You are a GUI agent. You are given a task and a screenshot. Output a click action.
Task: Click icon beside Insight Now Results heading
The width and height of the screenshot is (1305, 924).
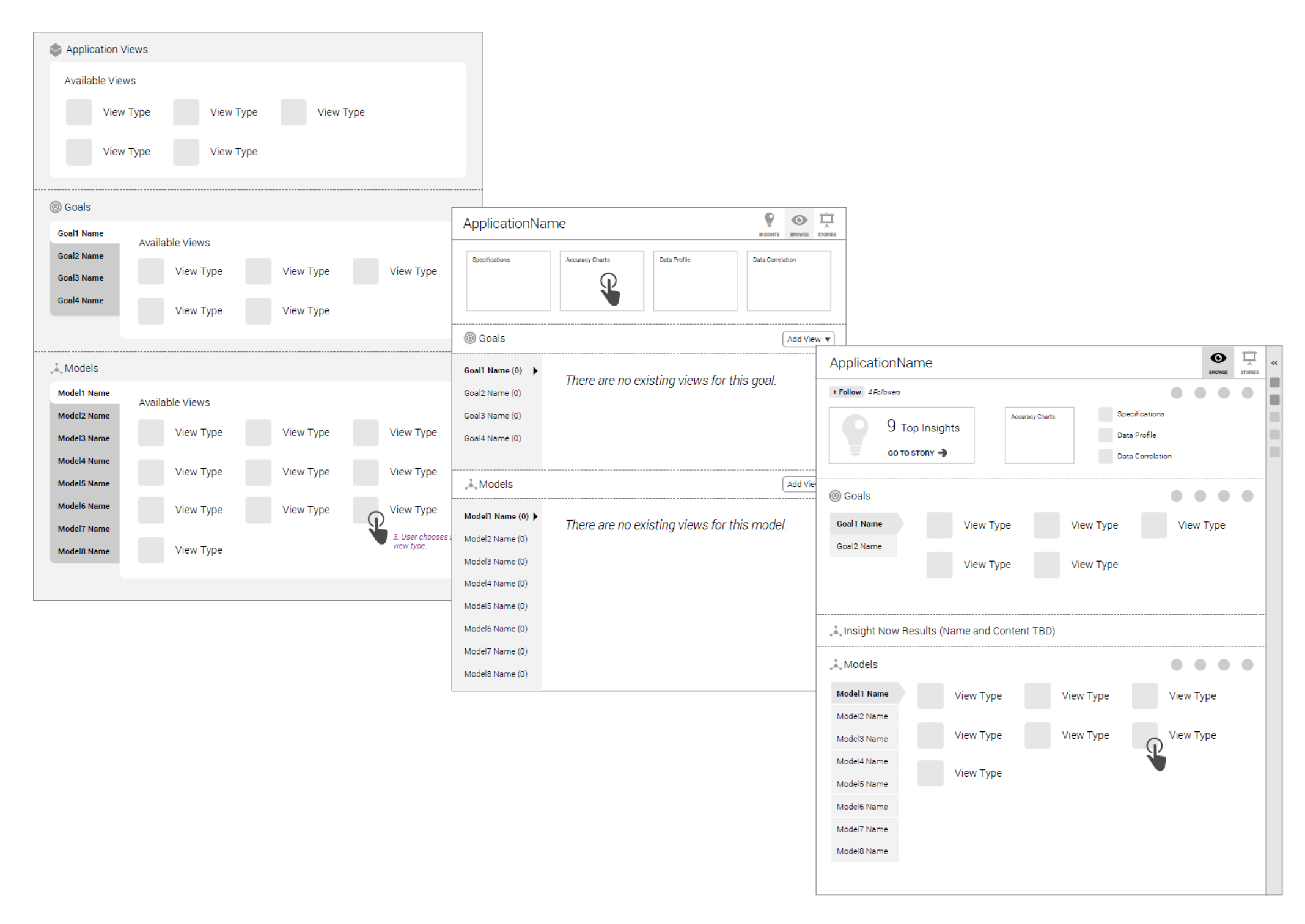(836, 631)
